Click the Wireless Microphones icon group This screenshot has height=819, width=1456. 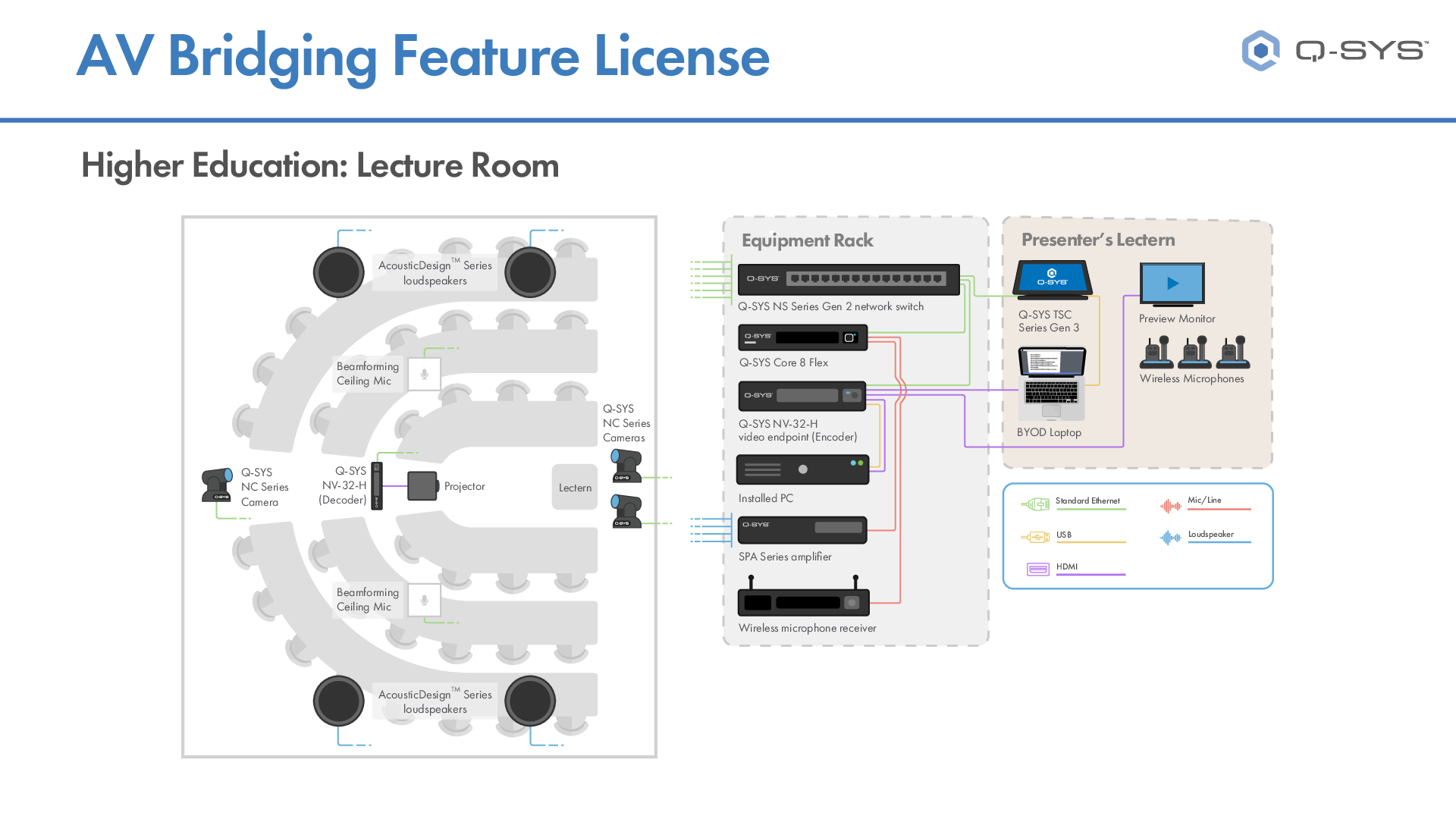click(x=1194, y=352)
